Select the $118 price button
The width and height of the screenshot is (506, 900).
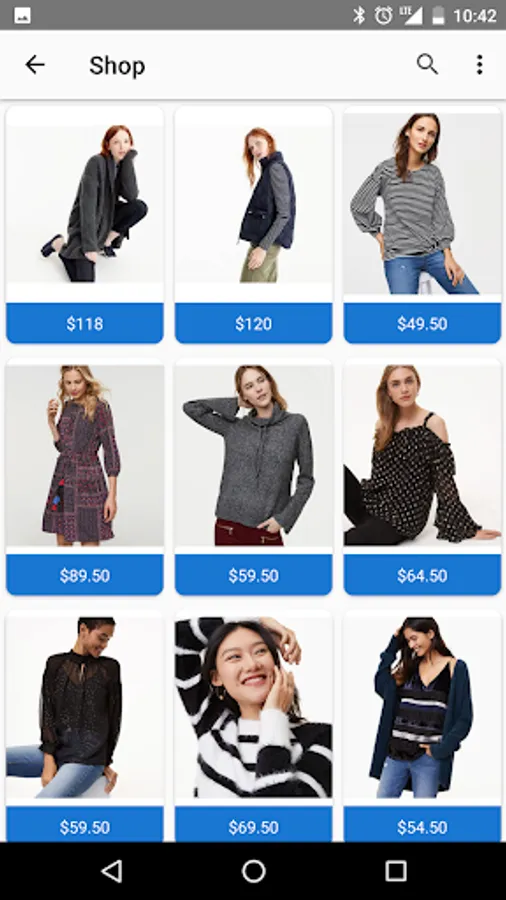[85, 323]
